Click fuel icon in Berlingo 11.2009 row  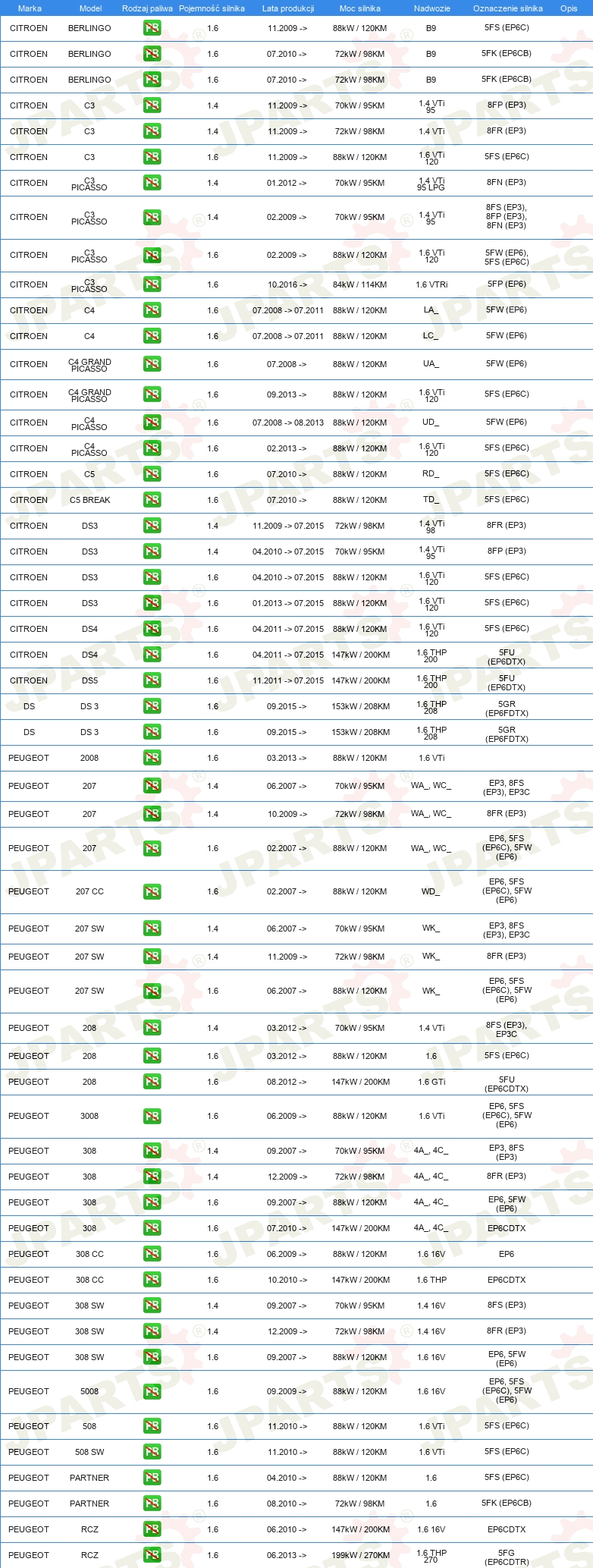pyautogui.click(x=152, y=28)
